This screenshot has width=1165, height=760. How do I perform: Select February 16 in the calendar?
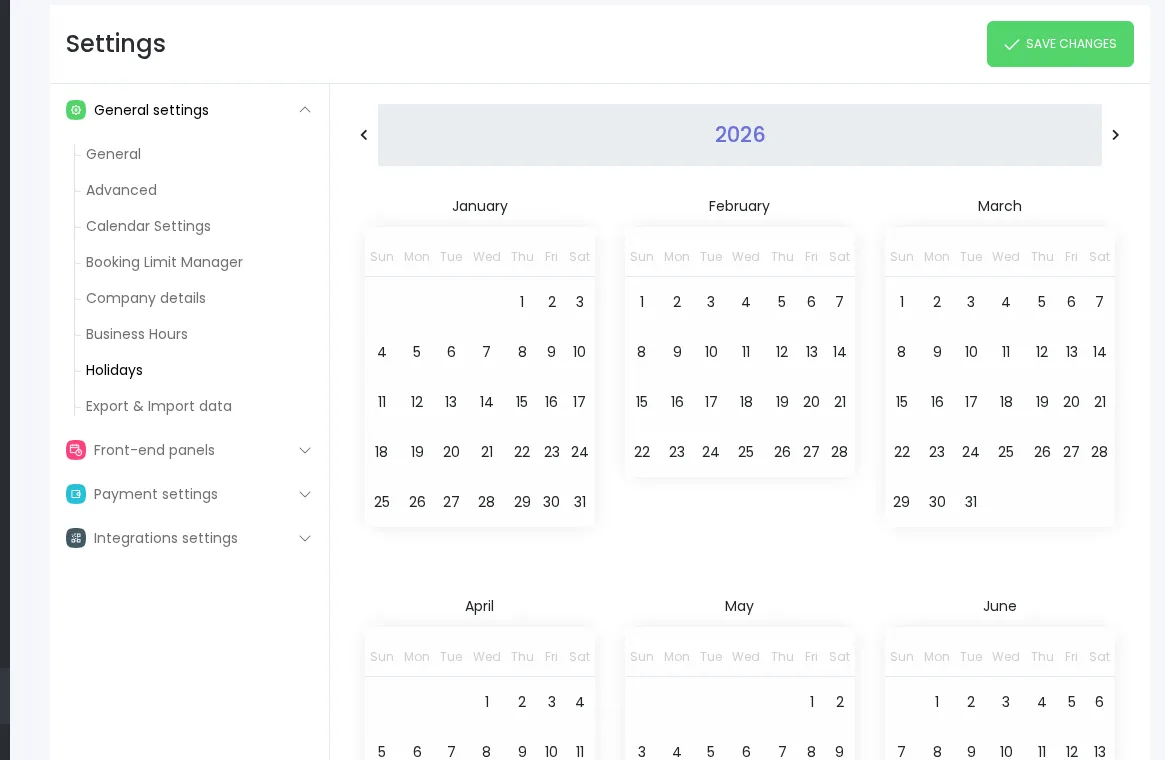point(677,402)
